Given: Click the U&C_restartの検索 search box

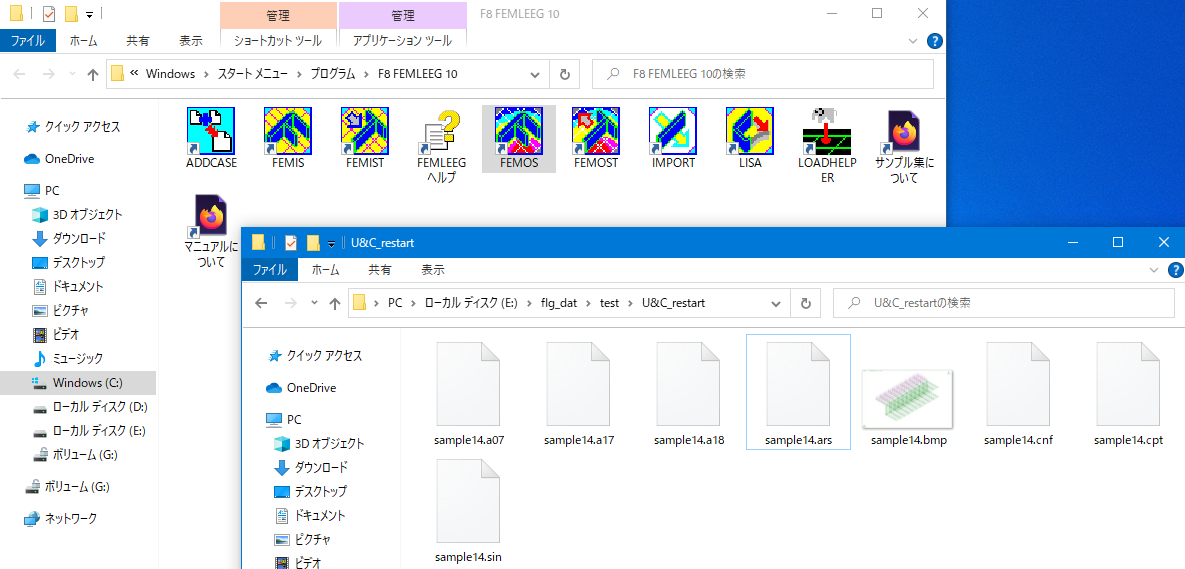Looking at the screenshot, I should (x=1004, y=303).
